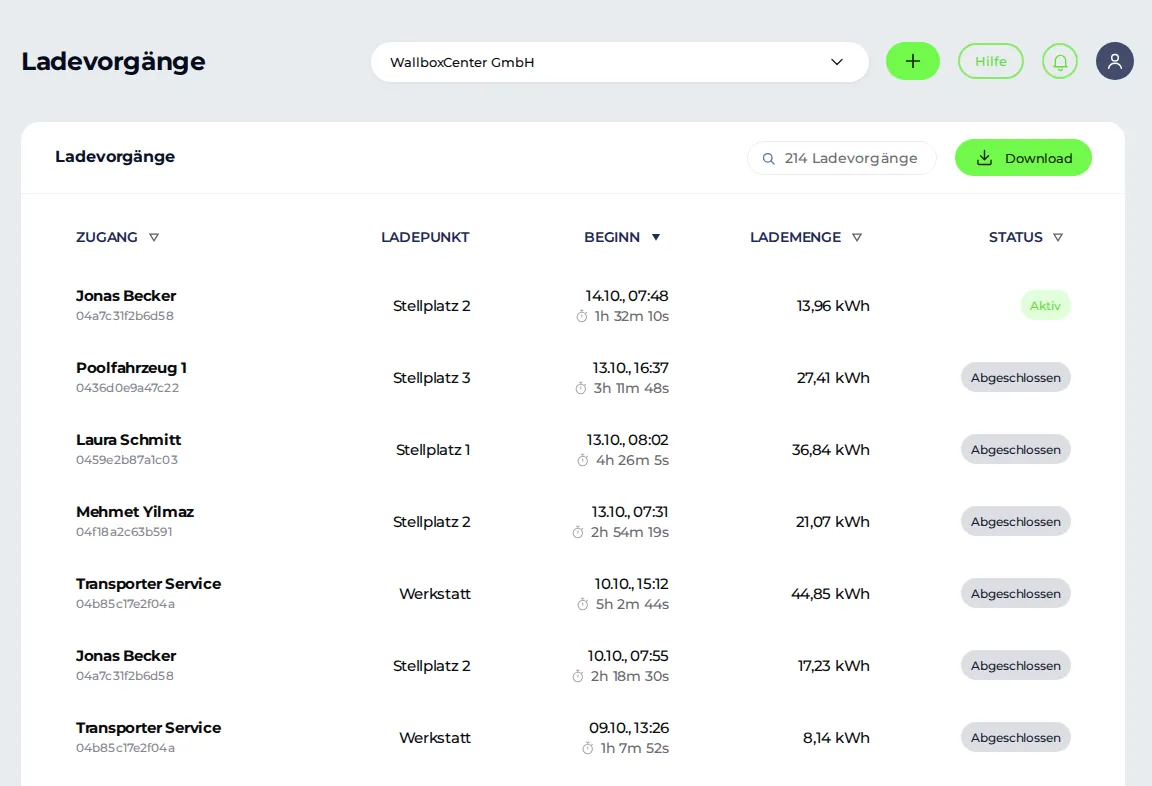Screen dimensions: 1152x786
Task: Click the start time 13.10., 07:31
Action: pyautogui.click(x=630, y=512)
